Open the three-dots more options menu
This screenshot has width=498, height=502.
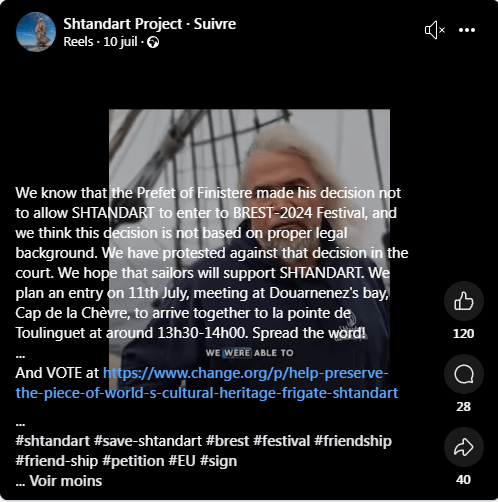(x=467, y=30)
